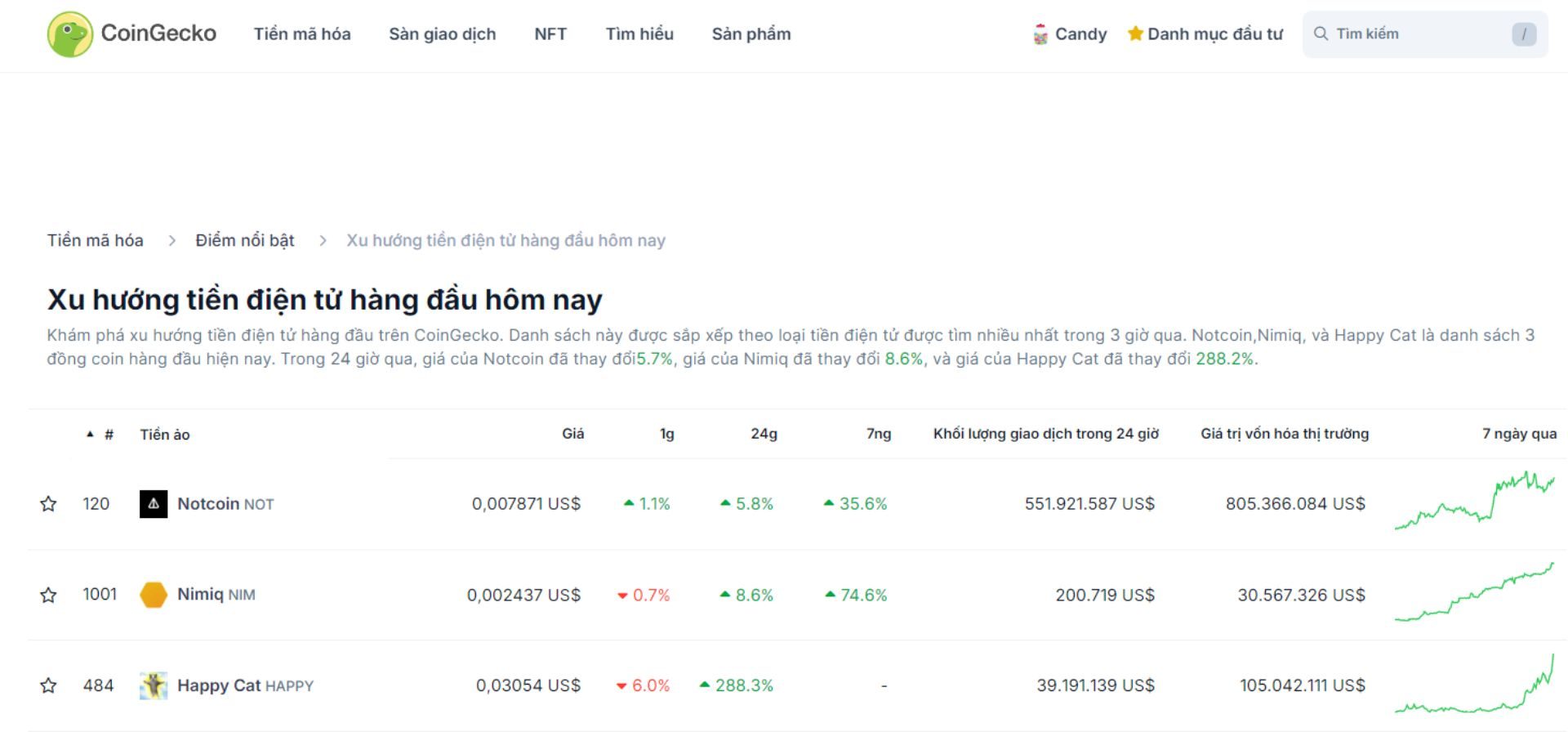The height and width of the screenshot is (732, 1568).
Task: Sort by 7ng column header
Action: click(879, 434)
